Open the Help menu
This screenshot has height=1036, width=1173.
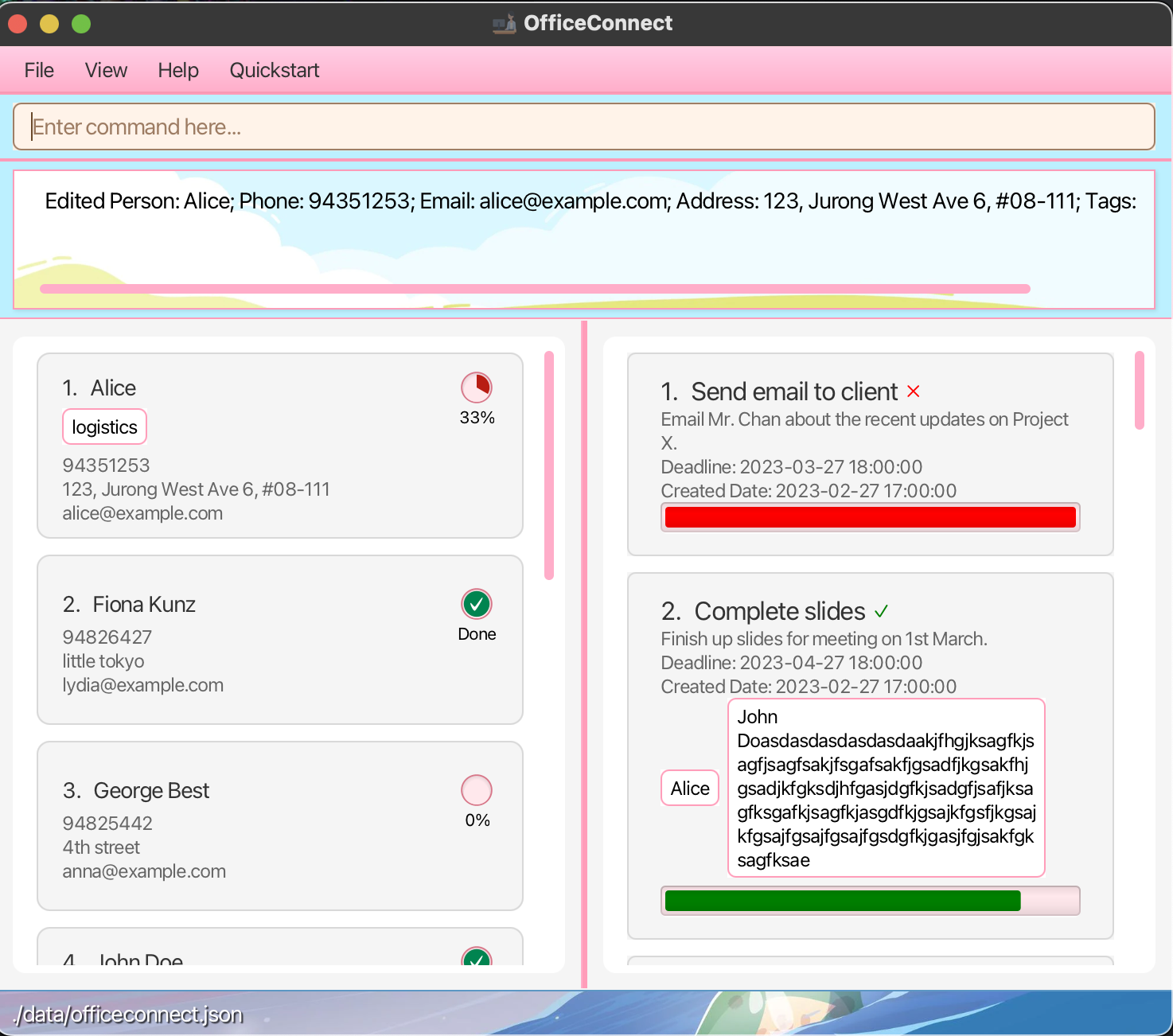pyautogui.click(x=178, y=70)
